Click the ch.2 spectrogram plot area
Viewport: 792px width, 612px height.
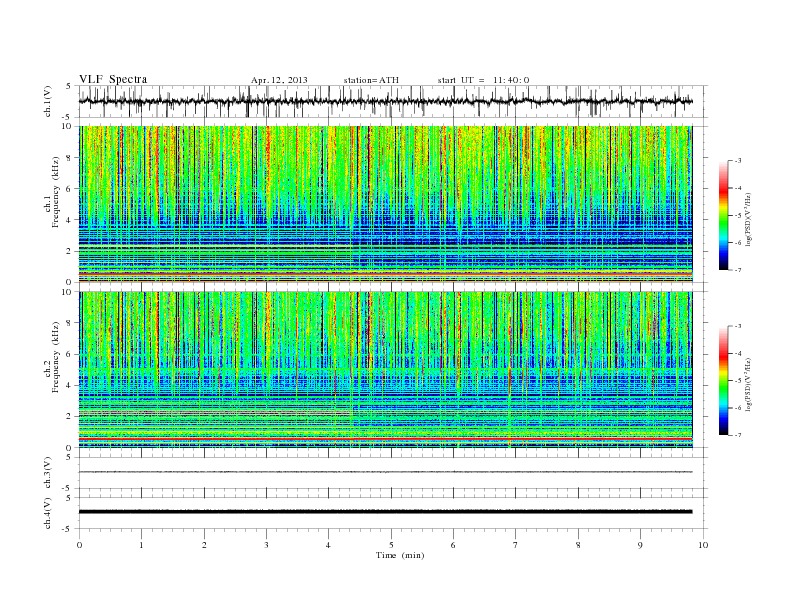(385, 370)
